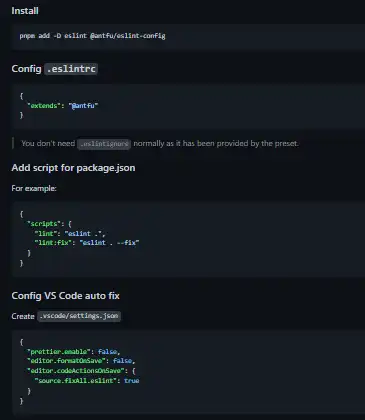This screenshot has height=420, width=365.
Task: Click the Config .eslintrc heading
Action: tap(54, 69)
